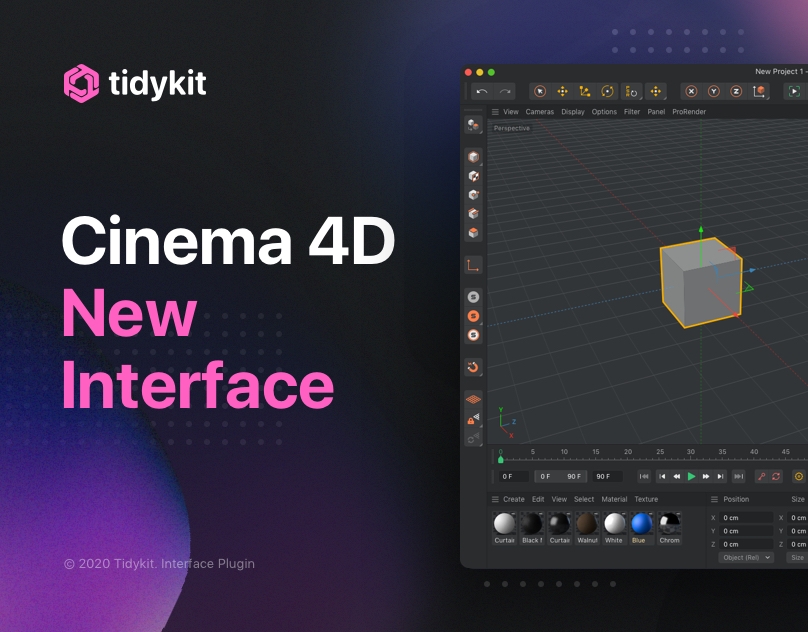Open the Create menu in material manager
The height and width of the screenshot is (632, 808).
(513, 500)
